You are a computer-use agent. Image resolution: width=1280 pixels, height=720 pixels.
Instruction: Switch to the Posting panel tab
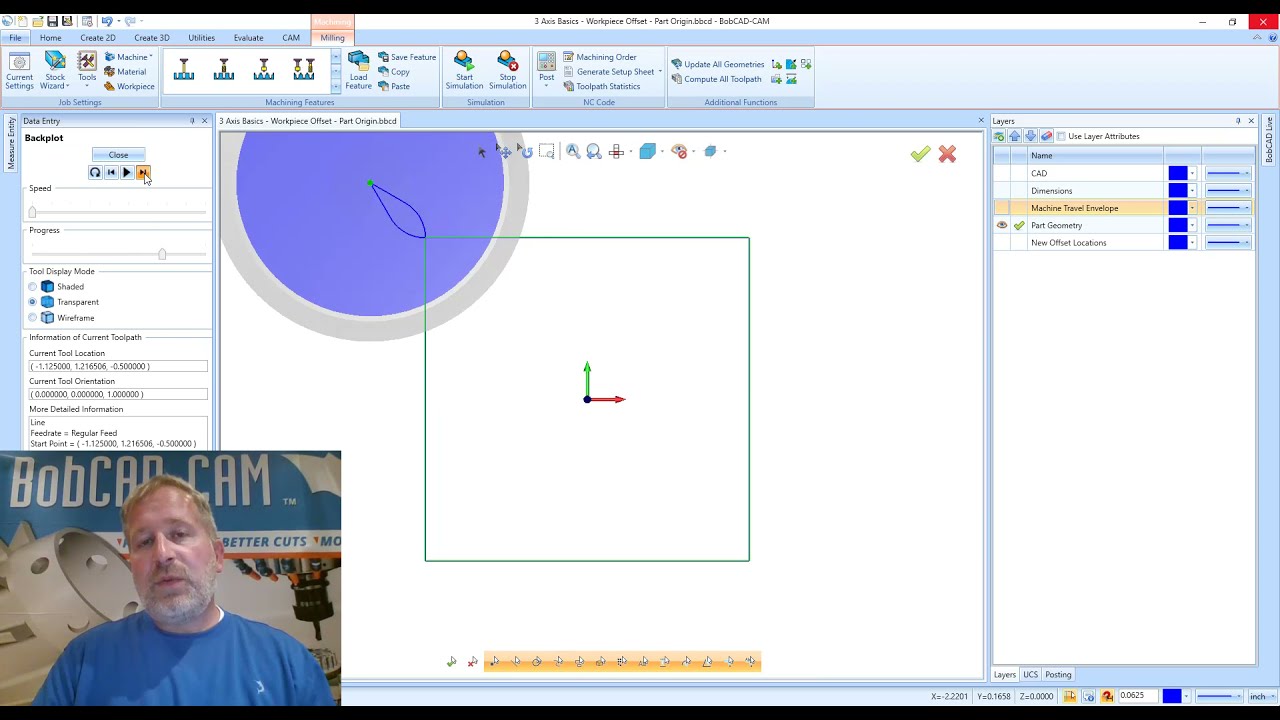(1058, 675)
